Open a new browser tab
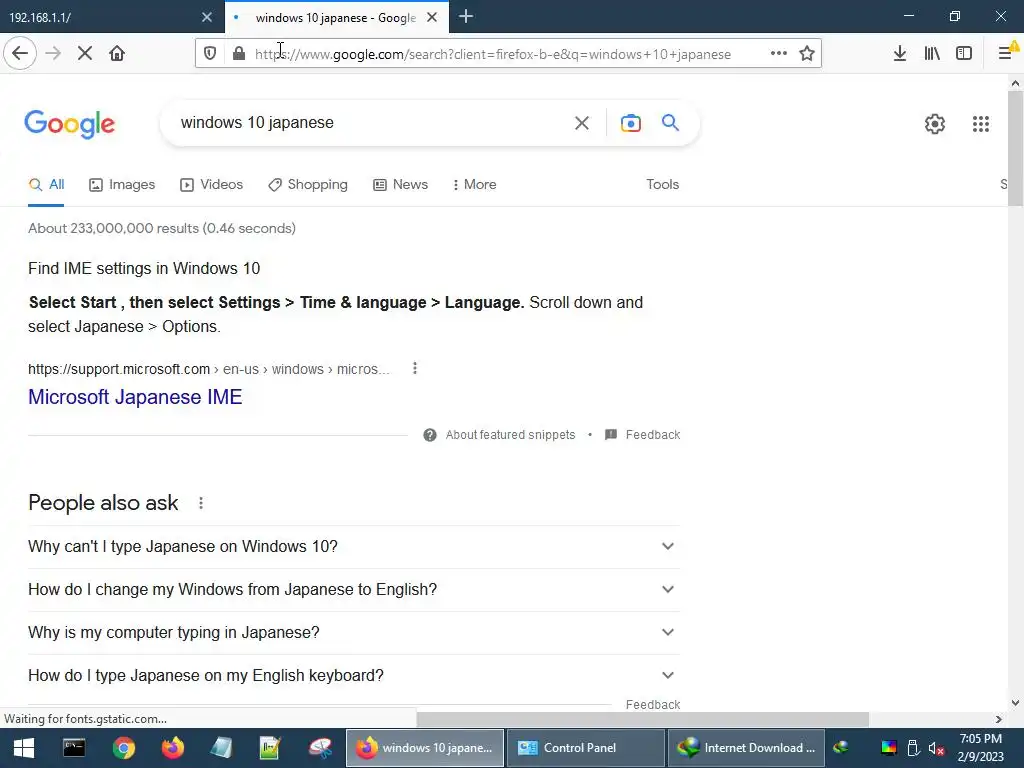The image size is (1024, 768). [466, 17]
